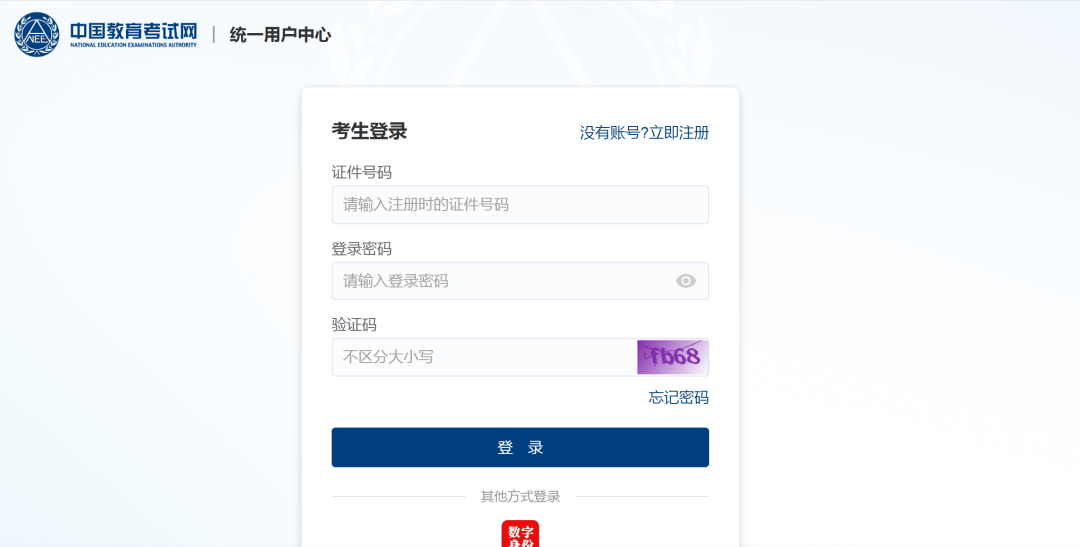Screen dimensions: 1080x547
Task: Click the 验证码 field label
Action: (354, 325)
